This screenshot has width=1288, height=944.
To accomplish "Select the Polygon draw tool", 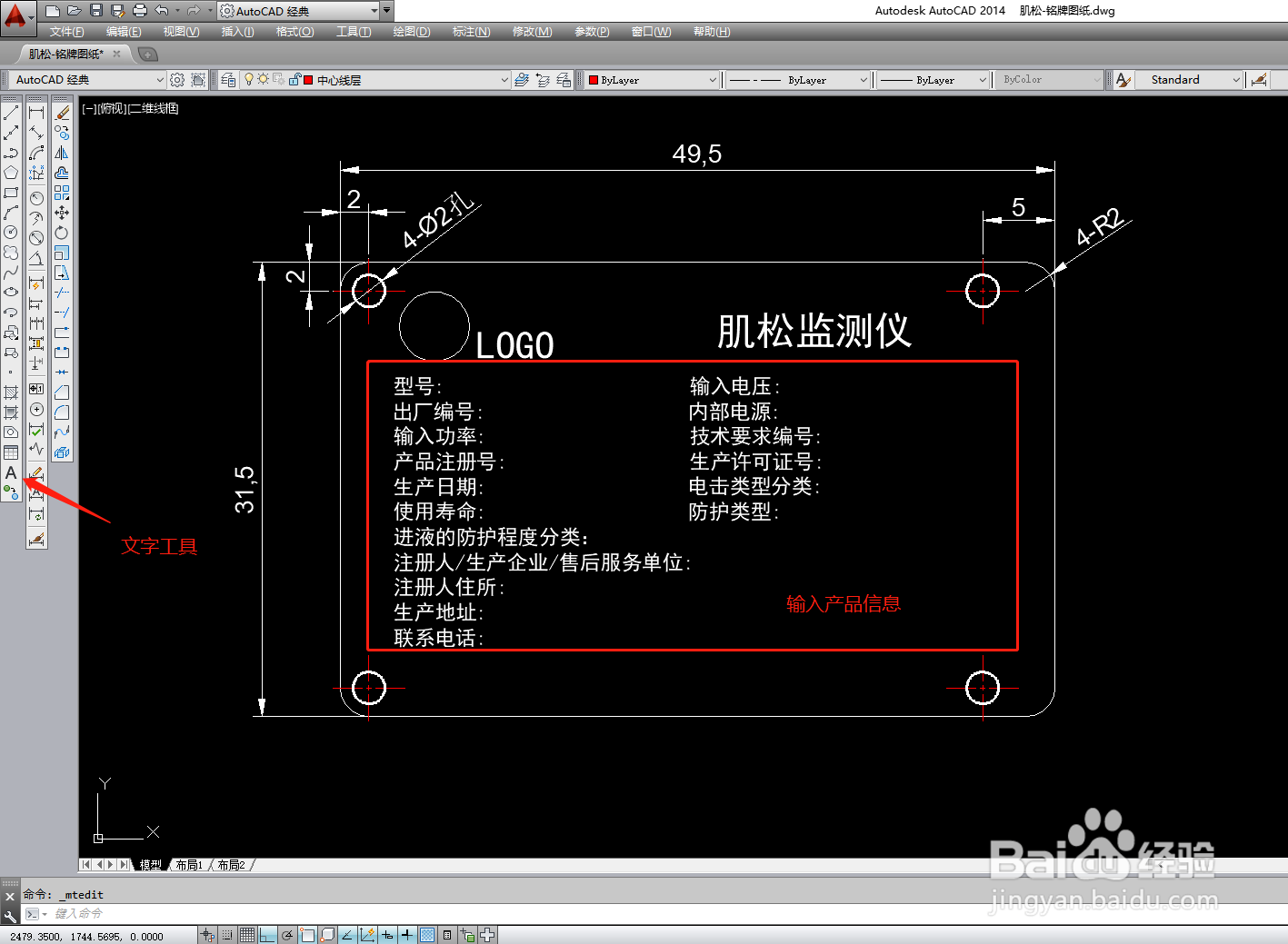I will tap(11, 173).
